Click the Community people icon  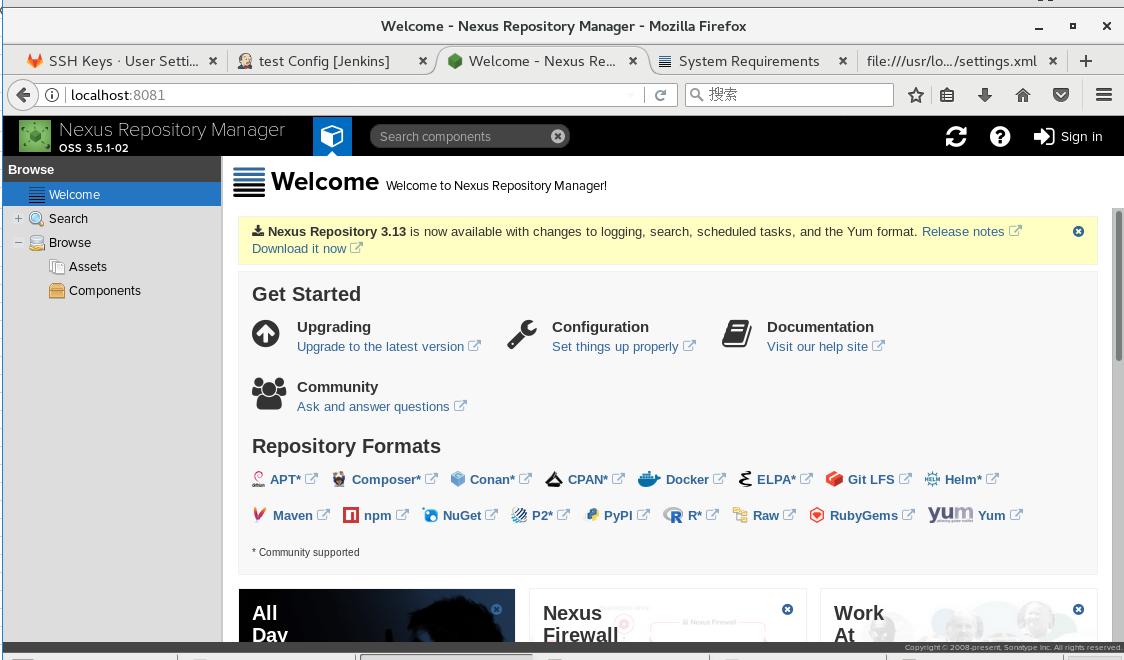click(269, 393)
